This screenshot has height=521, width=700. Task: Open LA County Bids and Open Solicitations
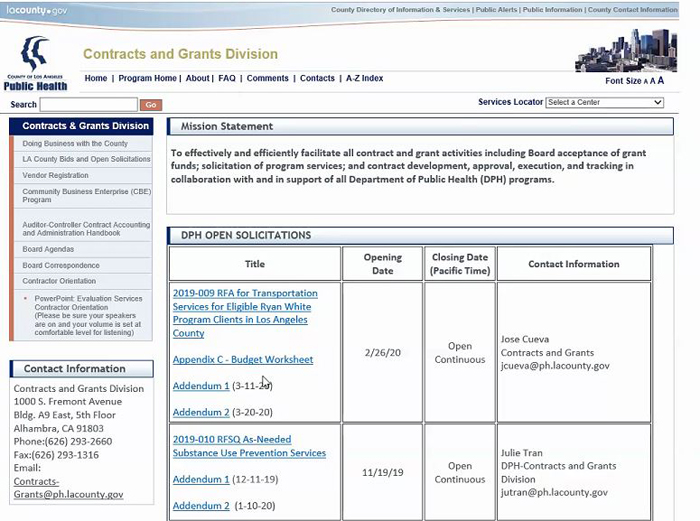point(86,159)
